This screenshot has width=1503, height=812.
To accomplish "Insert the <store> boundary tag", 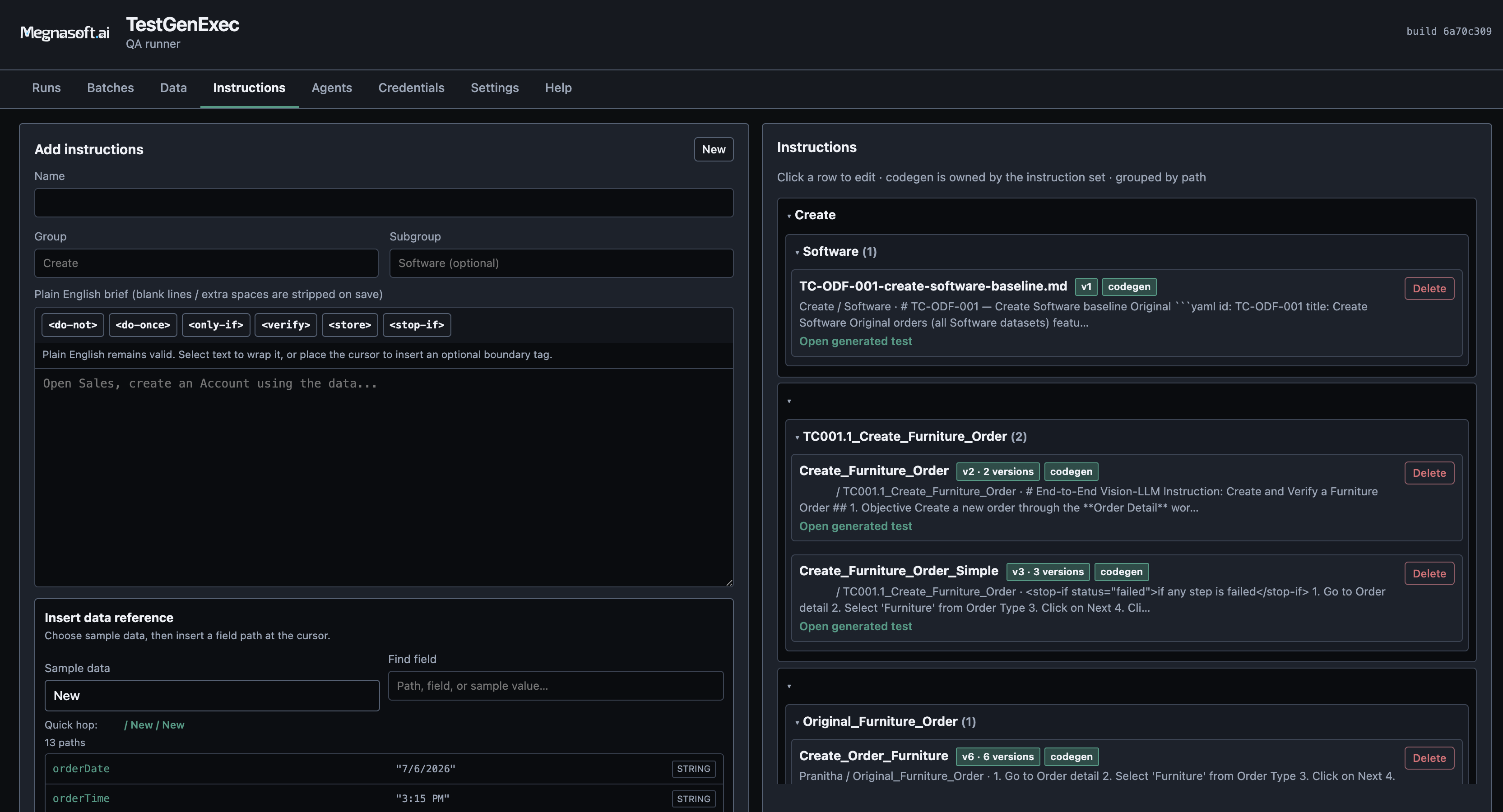I will 350,325.
